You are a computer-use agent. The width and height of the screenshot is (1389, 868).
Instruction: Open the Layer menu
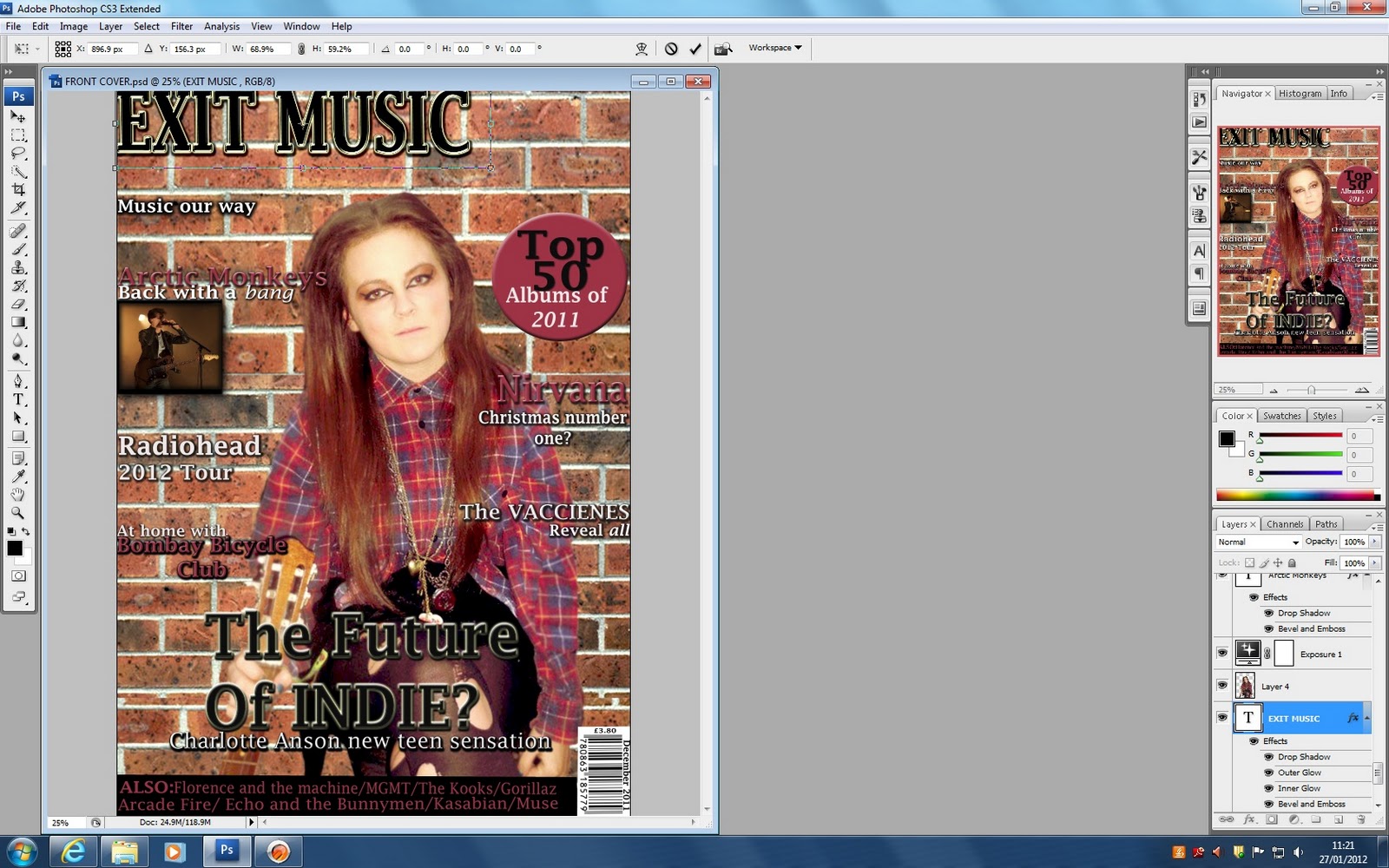(x=110, y=26)
